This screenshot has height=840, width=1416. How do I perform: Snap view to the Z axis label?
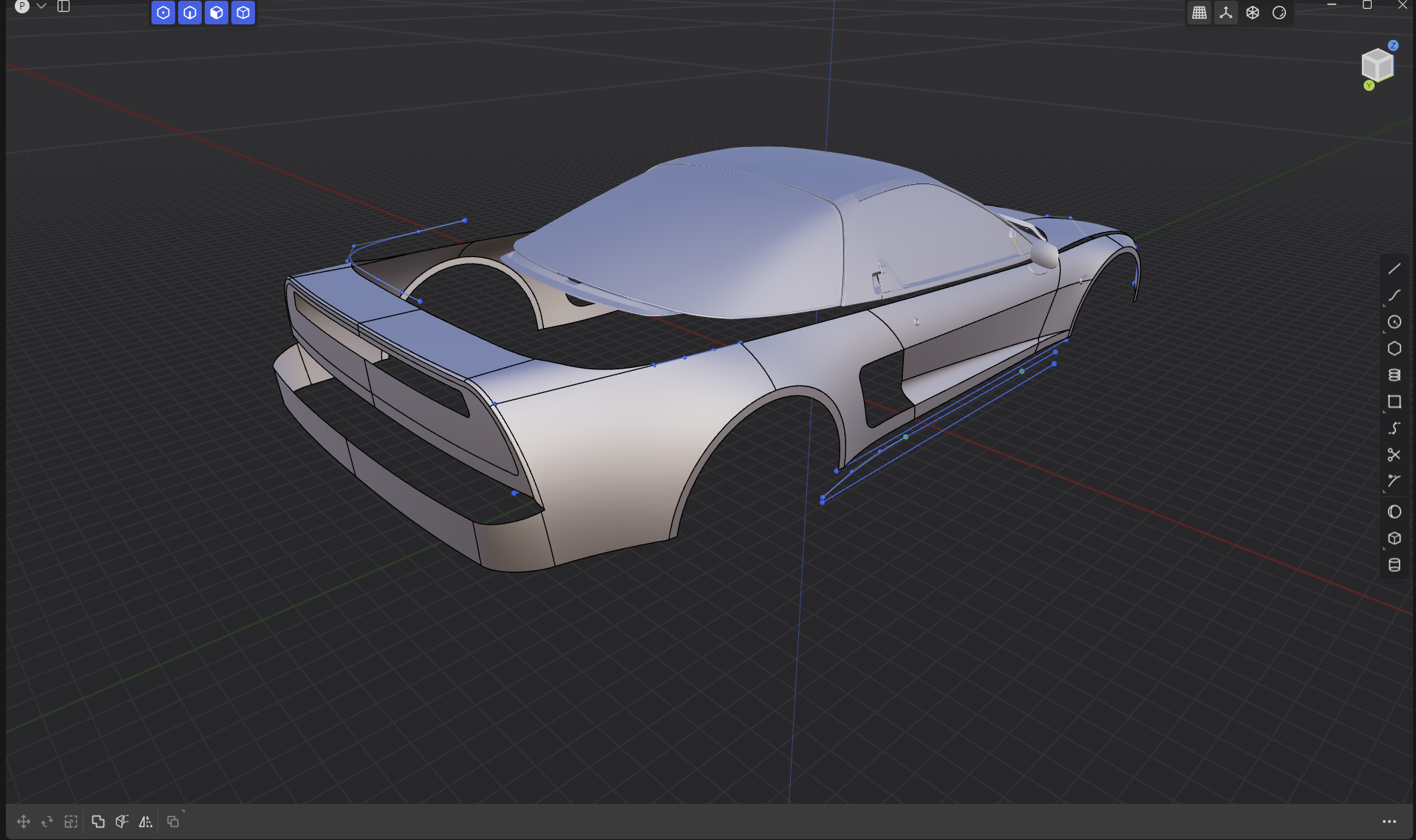coord(1393,45)
